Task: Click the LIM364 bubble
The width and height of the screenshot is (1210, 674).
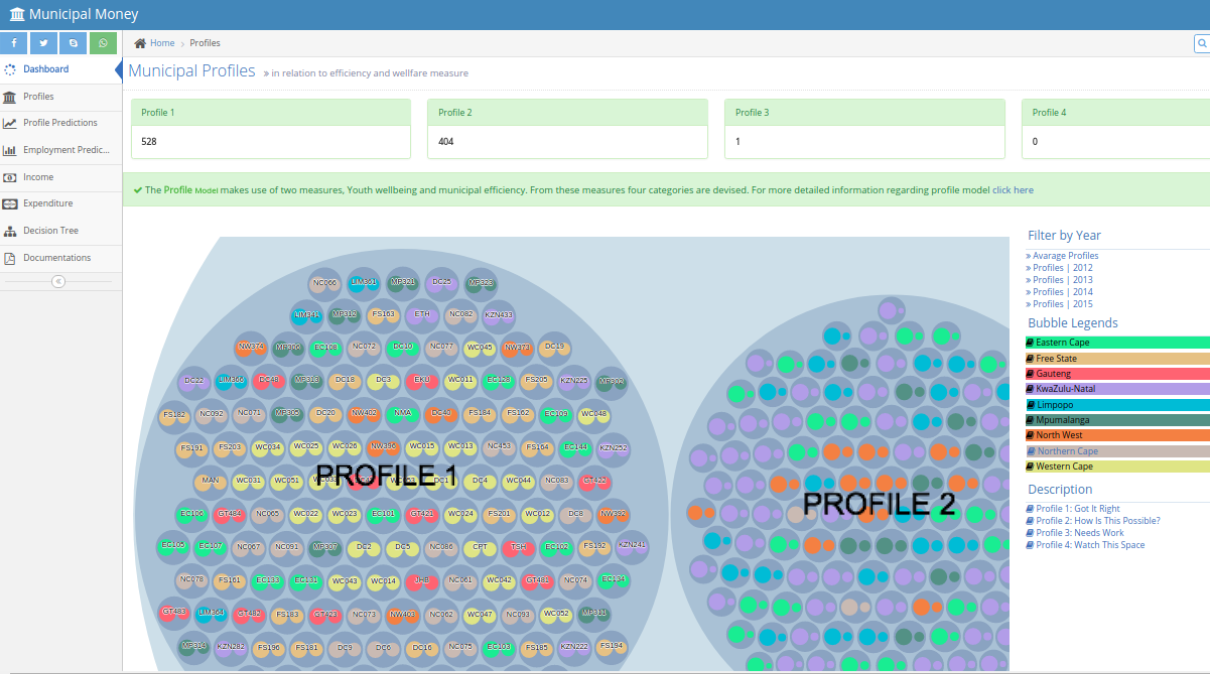Action: (210, 613)
